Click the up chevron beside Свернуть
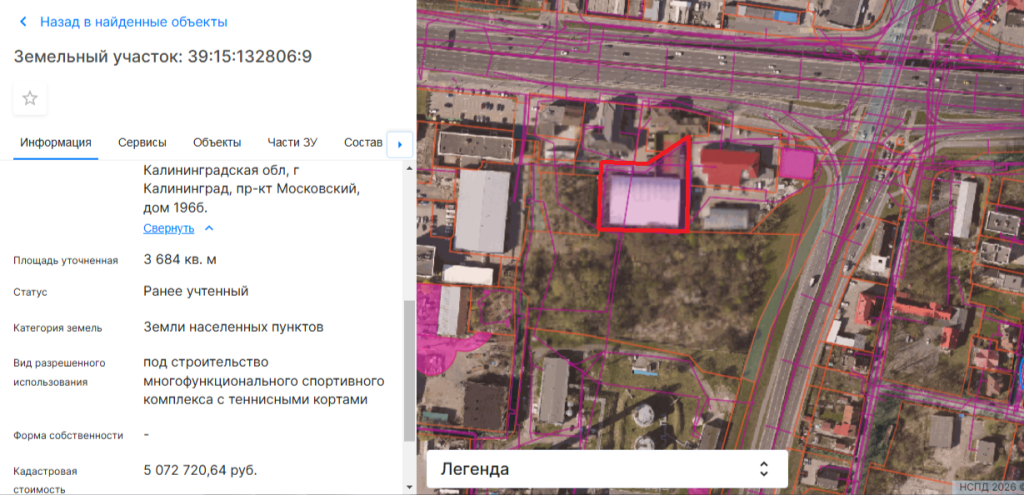The width and height of the screenshot is (1024, 495). pos(209,229)
